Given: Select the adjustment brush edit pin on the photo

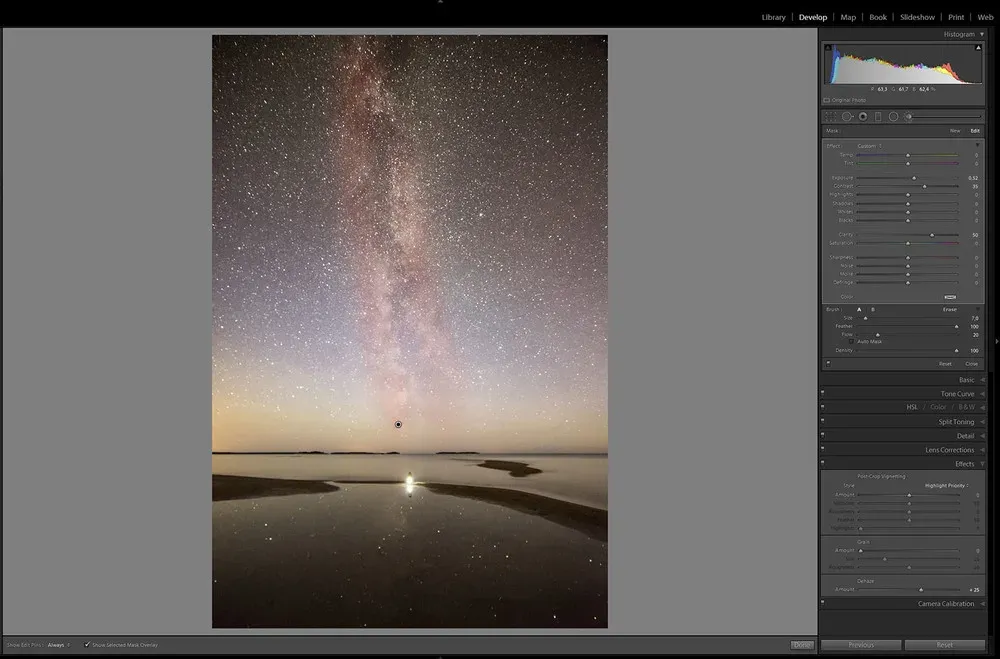Looking at the screenshot, I should (x=398, y=424).
